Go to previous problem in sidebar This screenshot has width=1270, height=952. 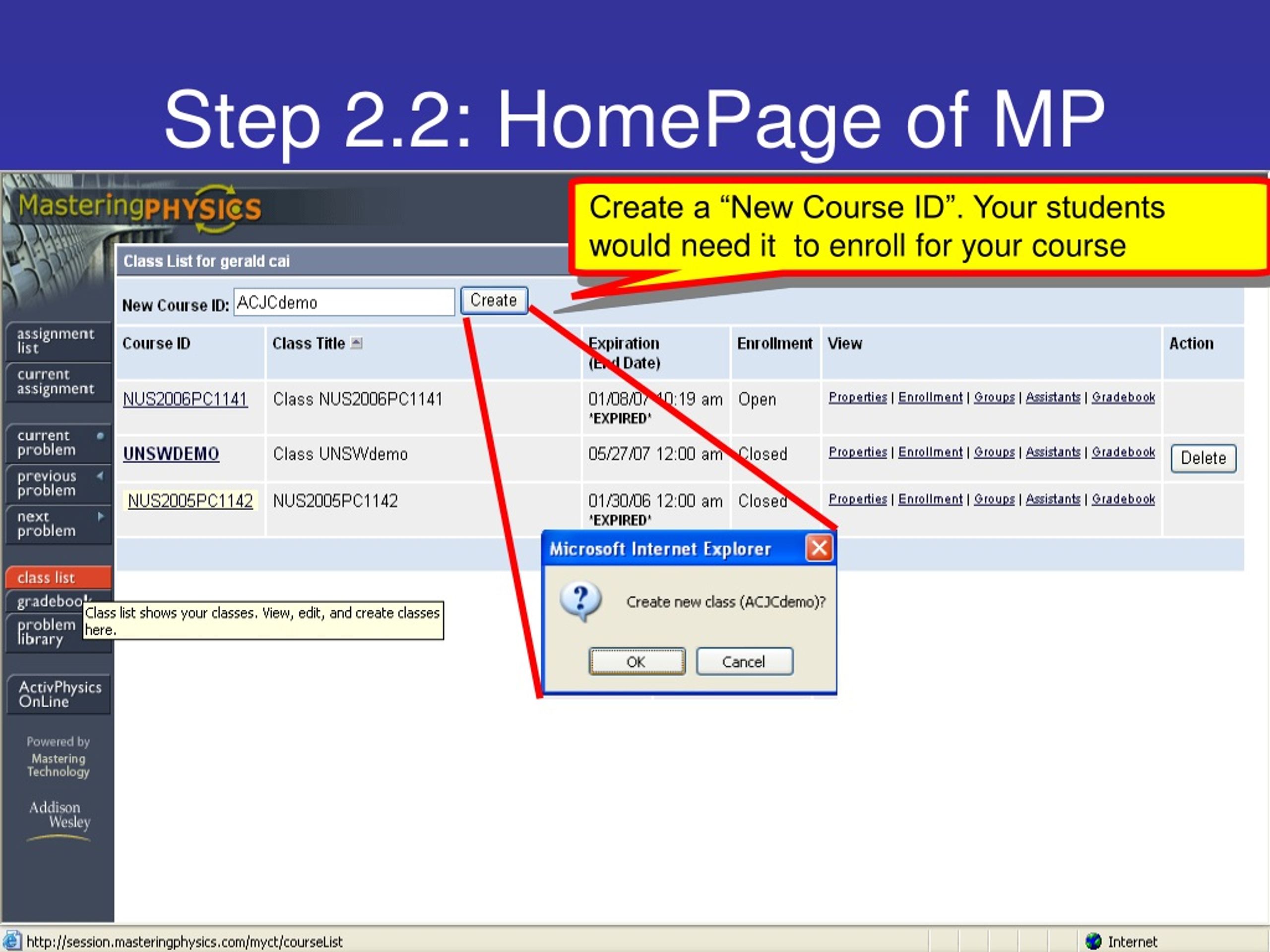(x=58, y=484)
